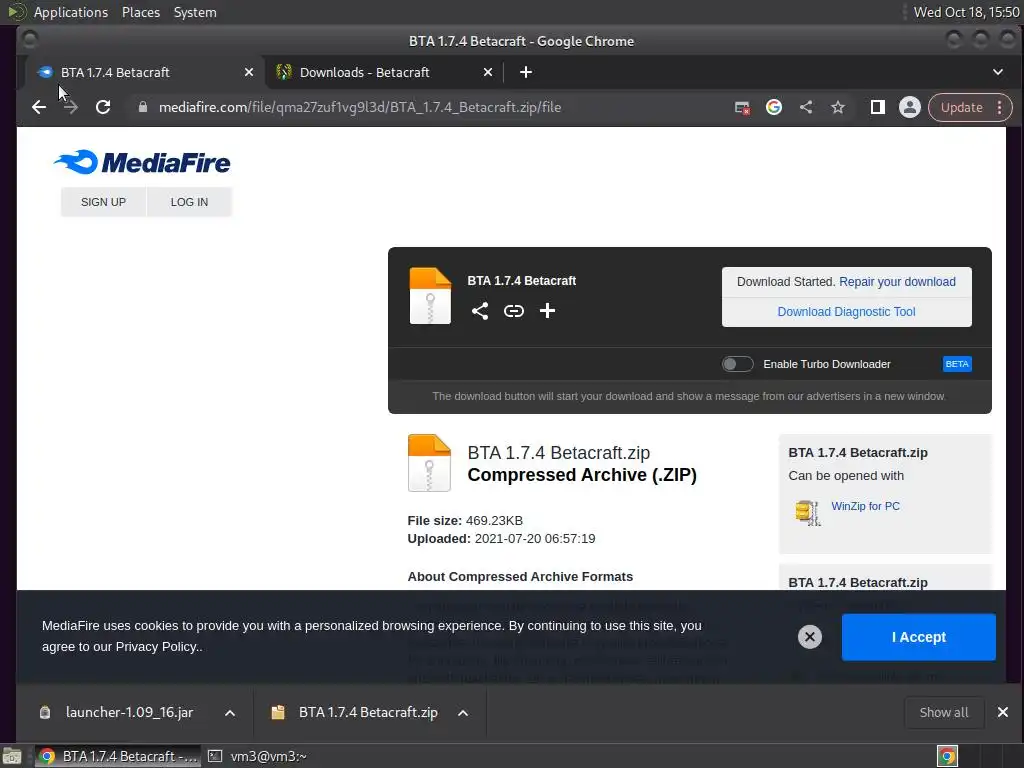Switch to the BTA 1.7.4 Betacraft tab
The width and height of the screenshot is (1024, 768).
(142, 72)
